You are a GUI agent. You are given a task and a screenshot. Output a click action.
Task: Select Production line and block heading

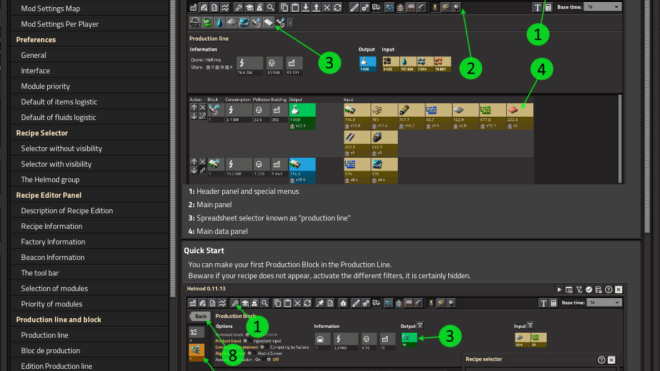point(59,320)
